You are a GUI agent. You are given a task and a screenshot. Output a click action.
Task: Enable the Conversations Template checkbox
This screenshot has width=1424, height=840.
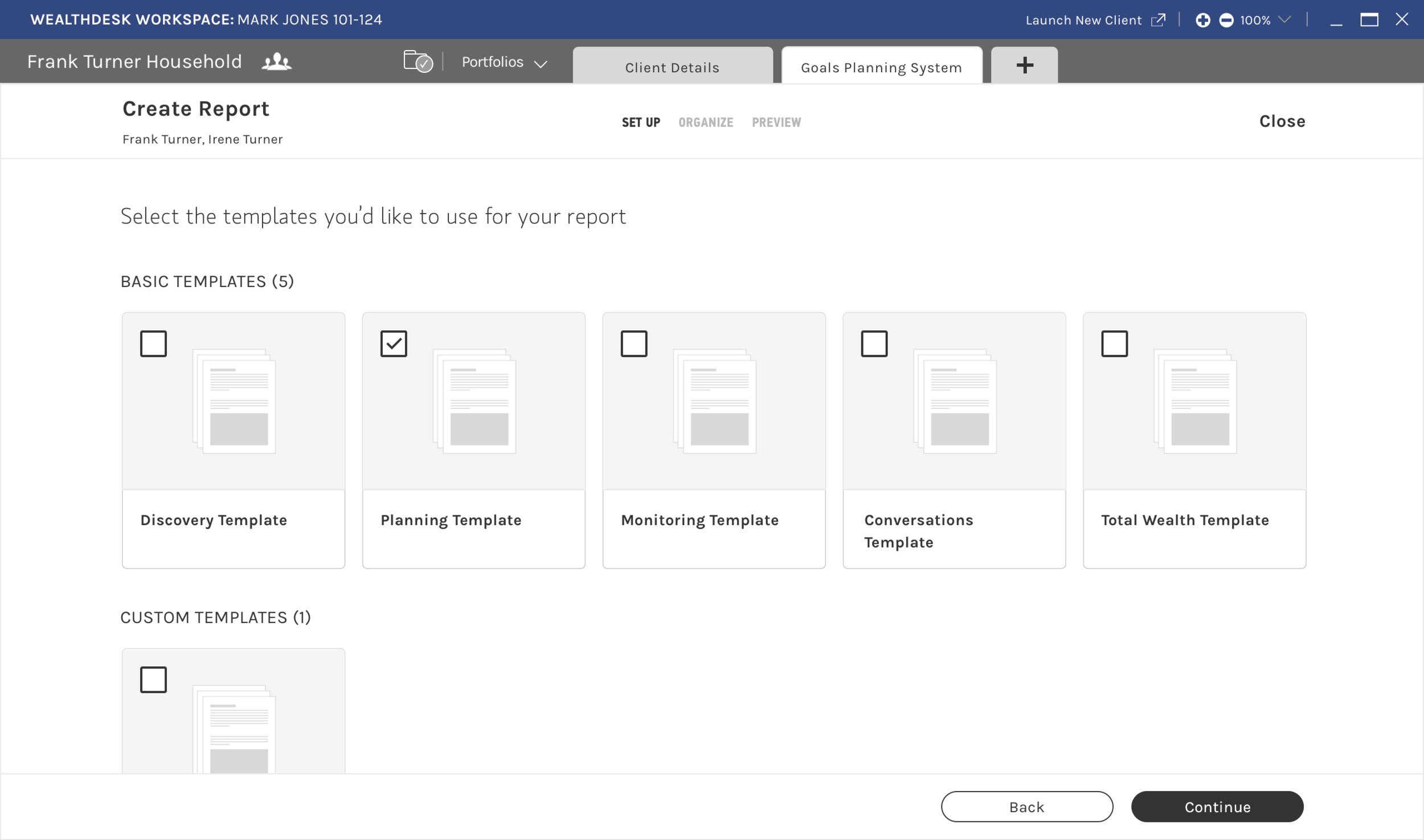tap(874, 343)
